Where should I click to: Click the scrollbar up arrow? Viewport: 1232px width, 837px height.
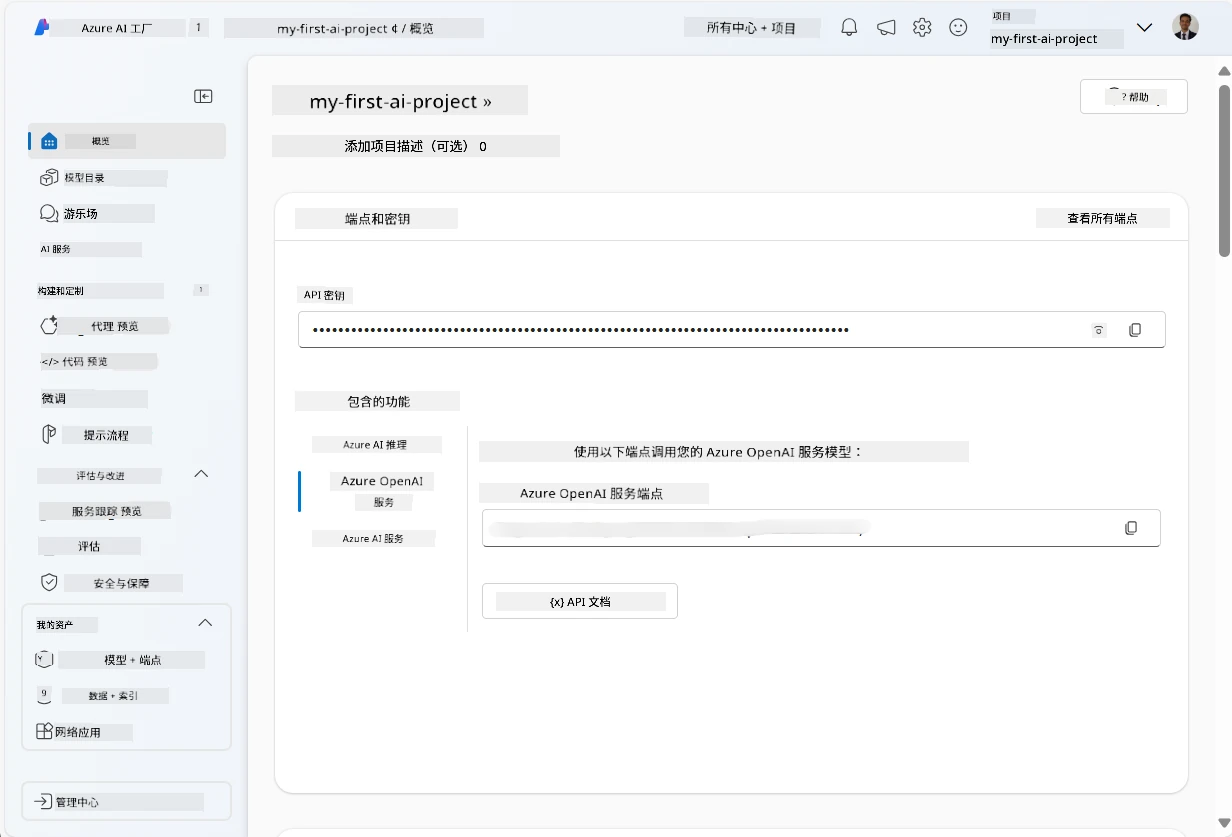[1223, 71]
